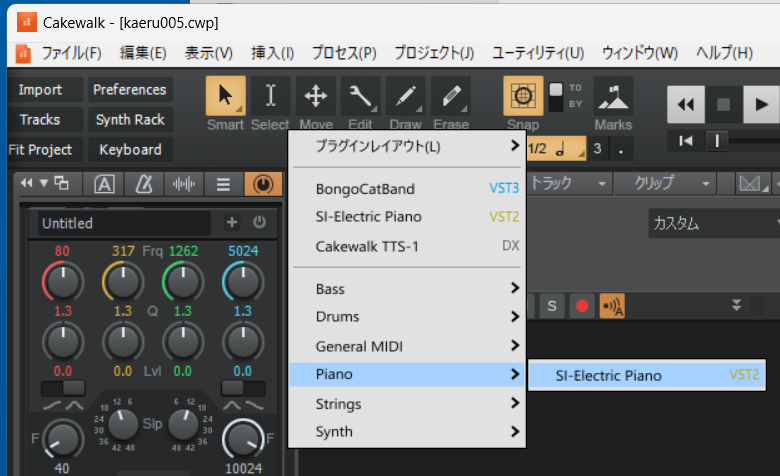Open the トラック dropdown menu
Image resolution: width=780 pixels, height=476 pixels.
(x=569, y=184)
